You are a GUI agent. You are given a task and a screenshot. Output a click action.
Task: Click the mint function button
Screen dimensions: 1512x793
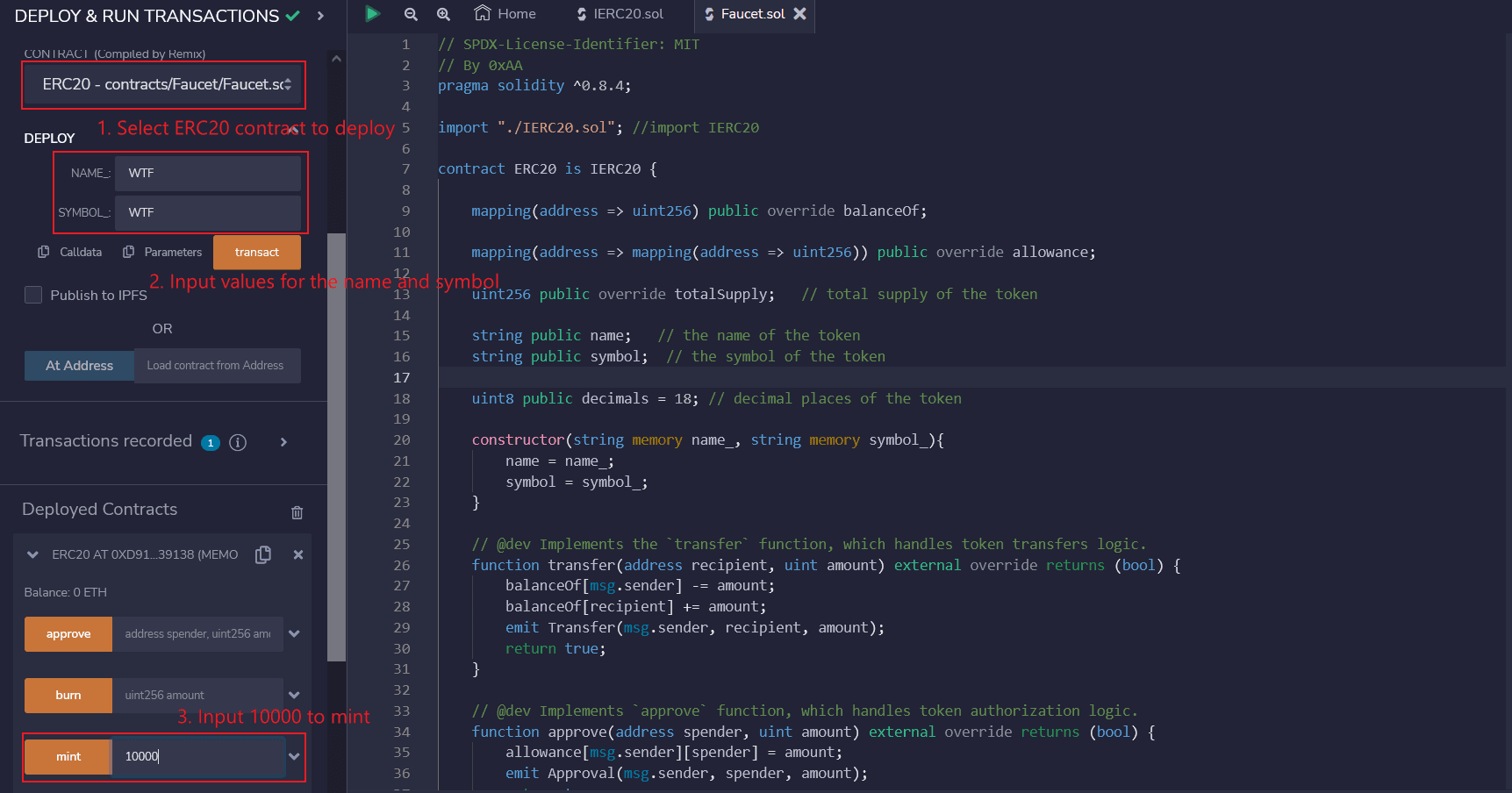pos(68,756)
